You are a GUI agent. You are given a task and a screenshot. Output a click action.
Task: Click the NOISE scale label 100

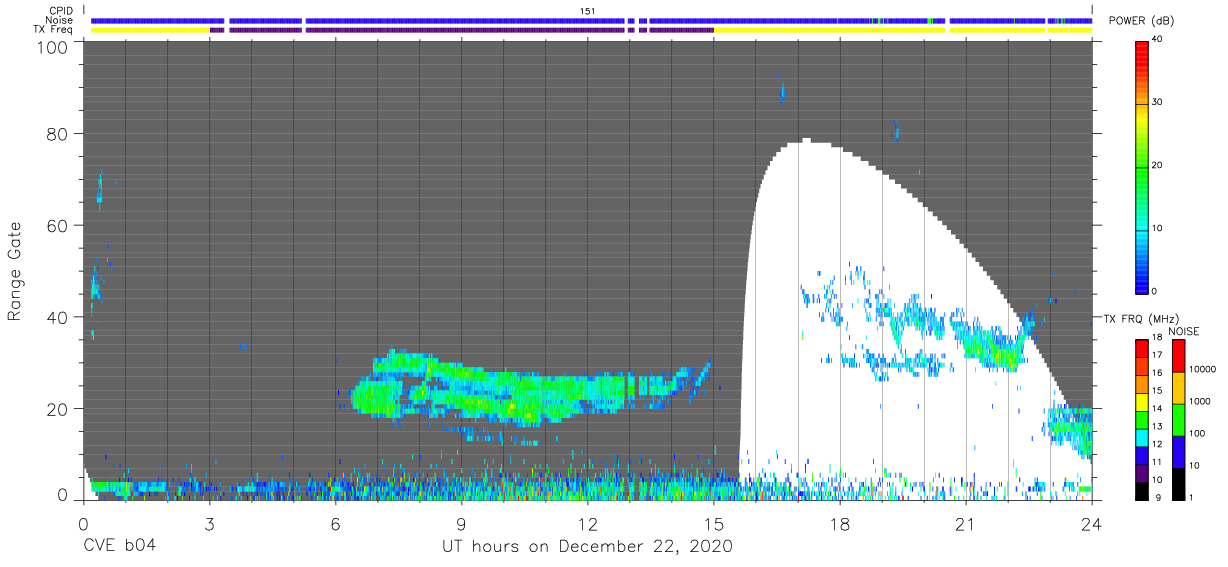(x=1196, y=434)
